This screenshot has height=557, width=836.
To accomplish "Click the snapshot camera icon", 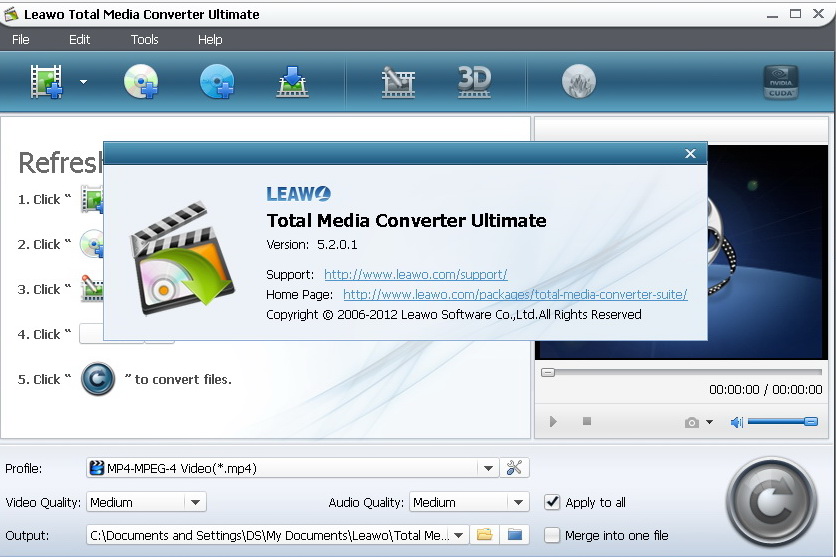I will pyautogui.click(x=692, y=423).
